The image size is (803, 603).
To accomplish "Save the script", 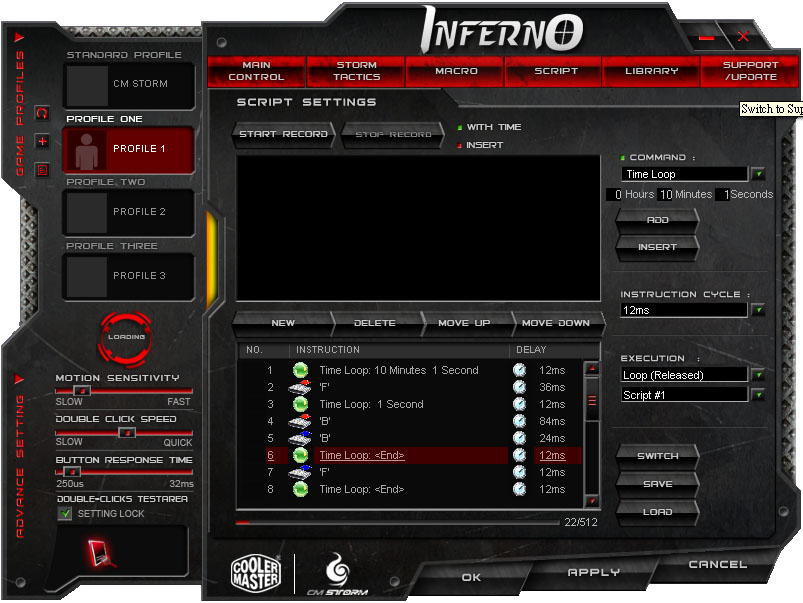I will (x=658, y=484).
